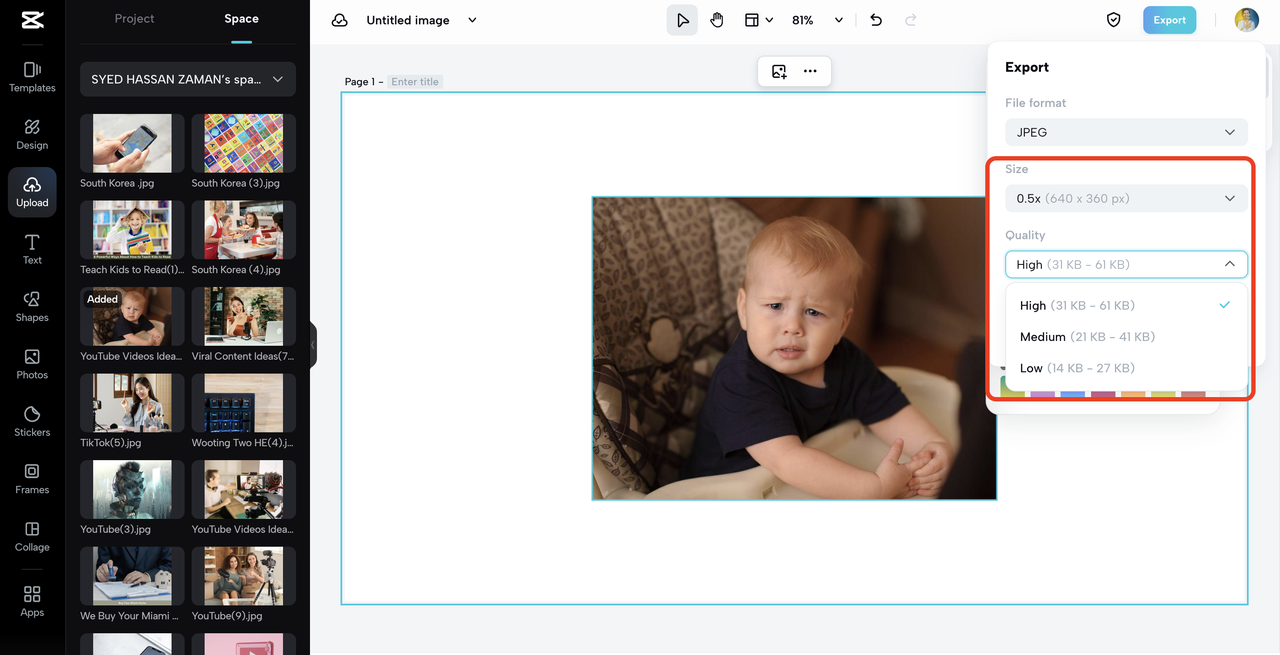Click the File format label
Viewport: 1280px width, 655px height.
click(x=1035, y=103)
